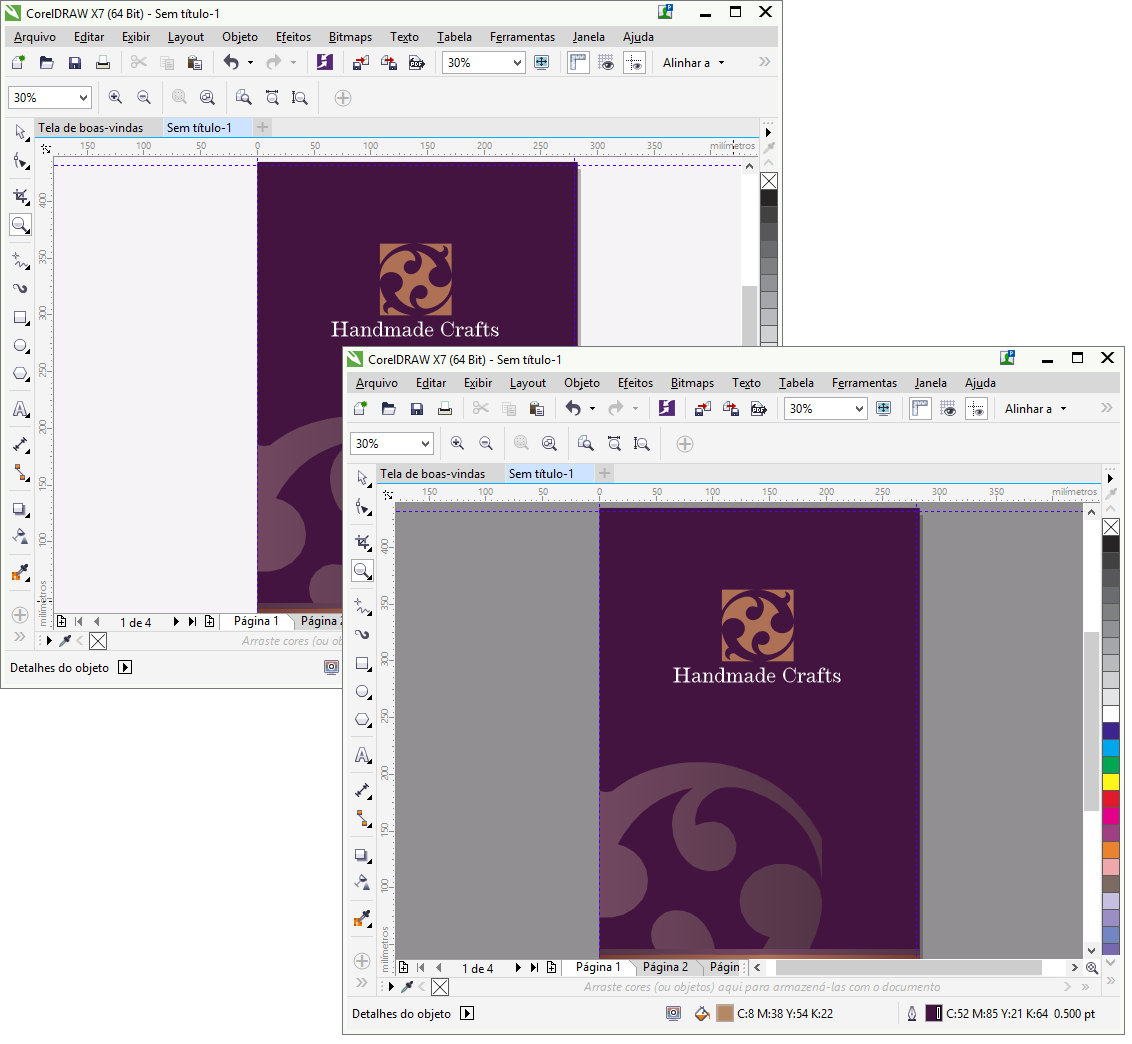Click the horizontal scrollbar in the front window

pos(908,967)
